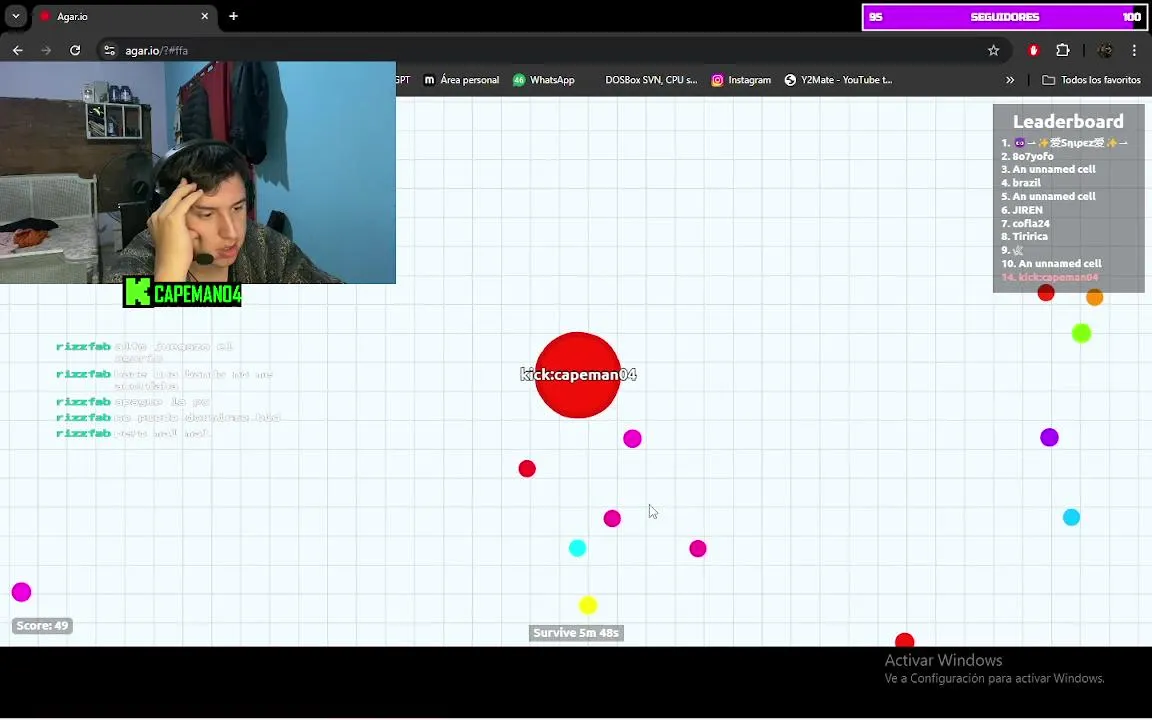
Task: Click the Leaderboard title
Action: tap(1068, 121)
